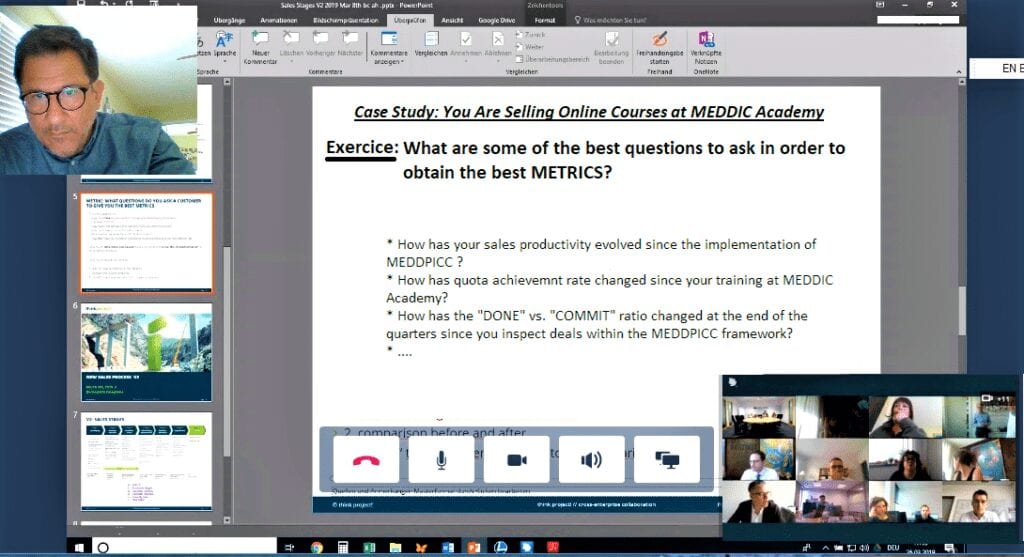The height and width of the screenshot is (557, 1024).
Task: Click the slide panel scroll-down arrow
Action: coord(227,520)
